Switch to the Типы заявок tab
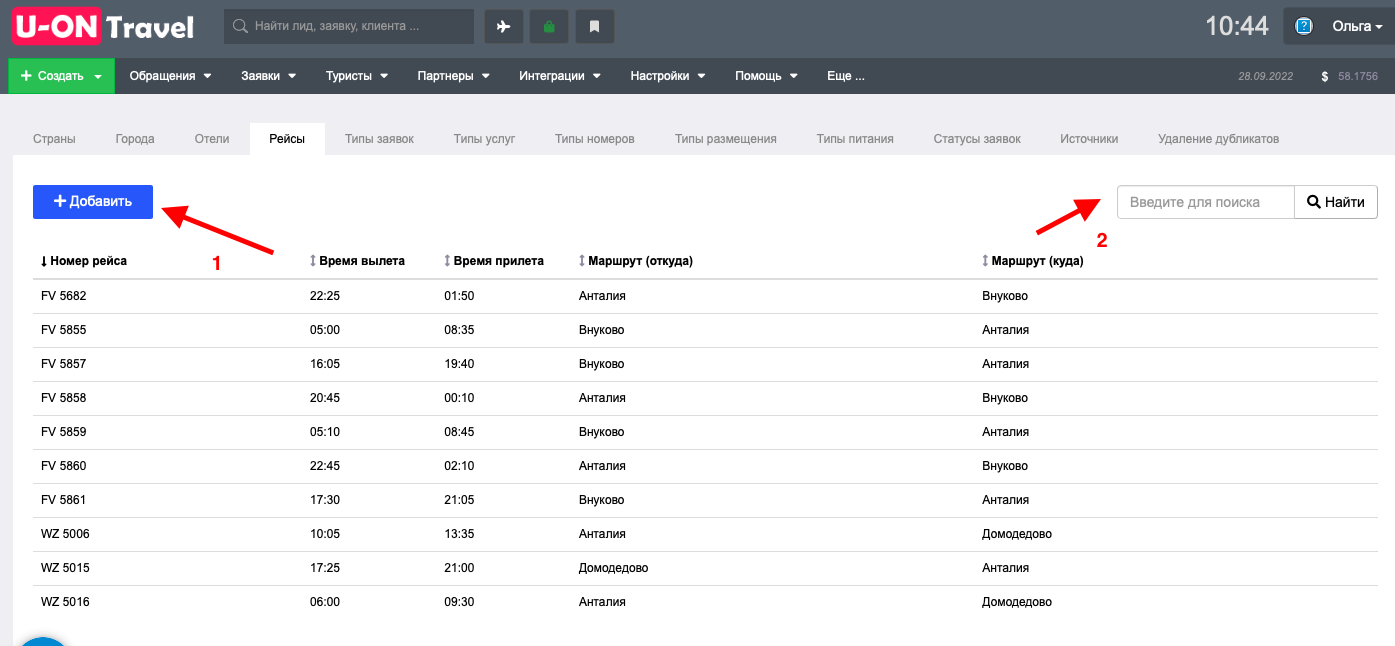Image resolution: width=1395 pixels, height=646 pixels. [x=379, y=139]
